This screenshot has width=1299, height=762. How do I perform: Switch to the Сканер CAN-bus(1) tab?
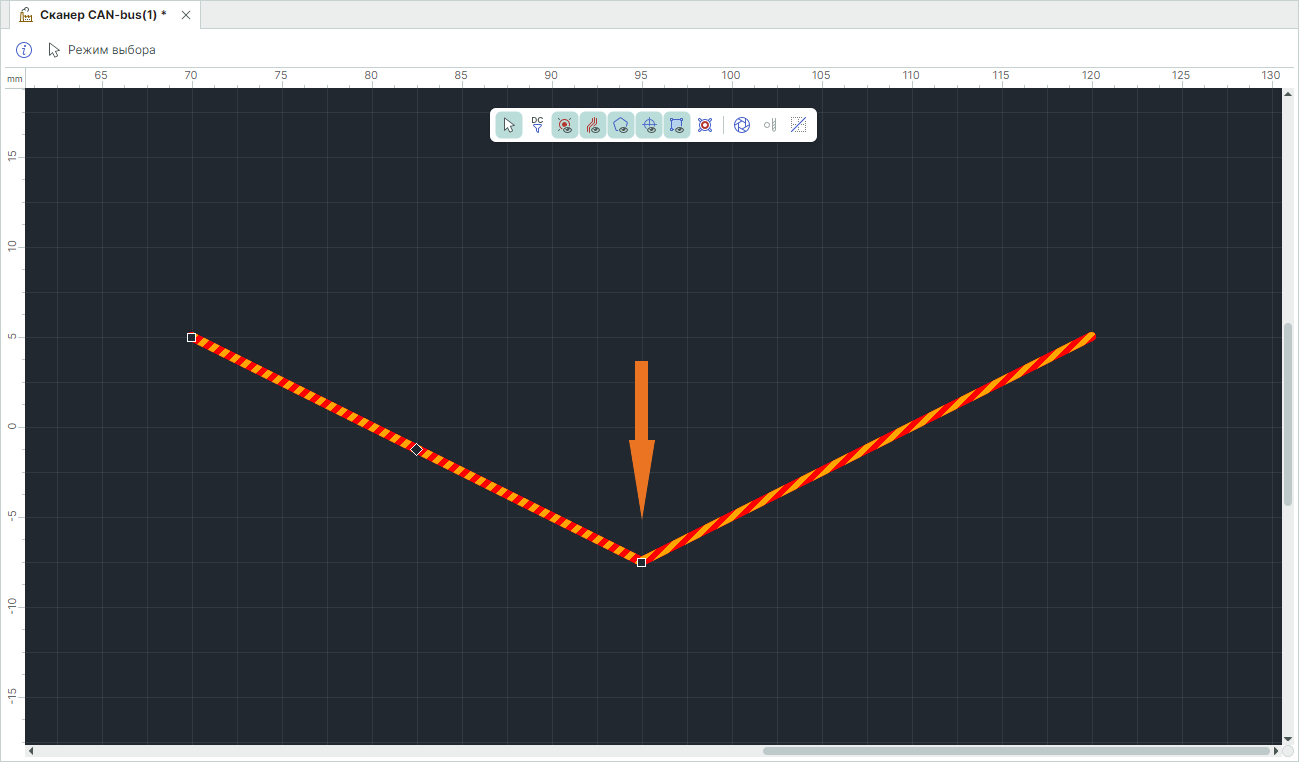click(x=103, y=15)
